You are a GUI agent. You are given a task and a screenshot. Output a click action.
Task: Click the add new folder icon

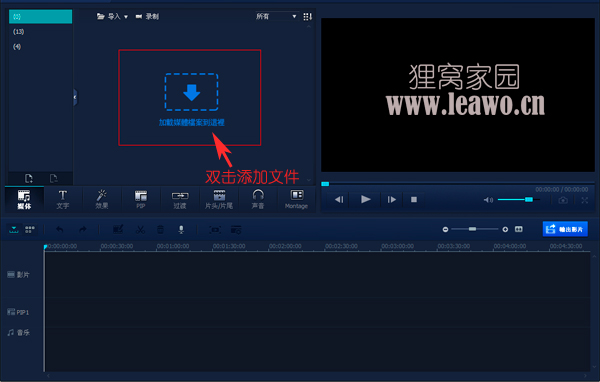[29, 178]
